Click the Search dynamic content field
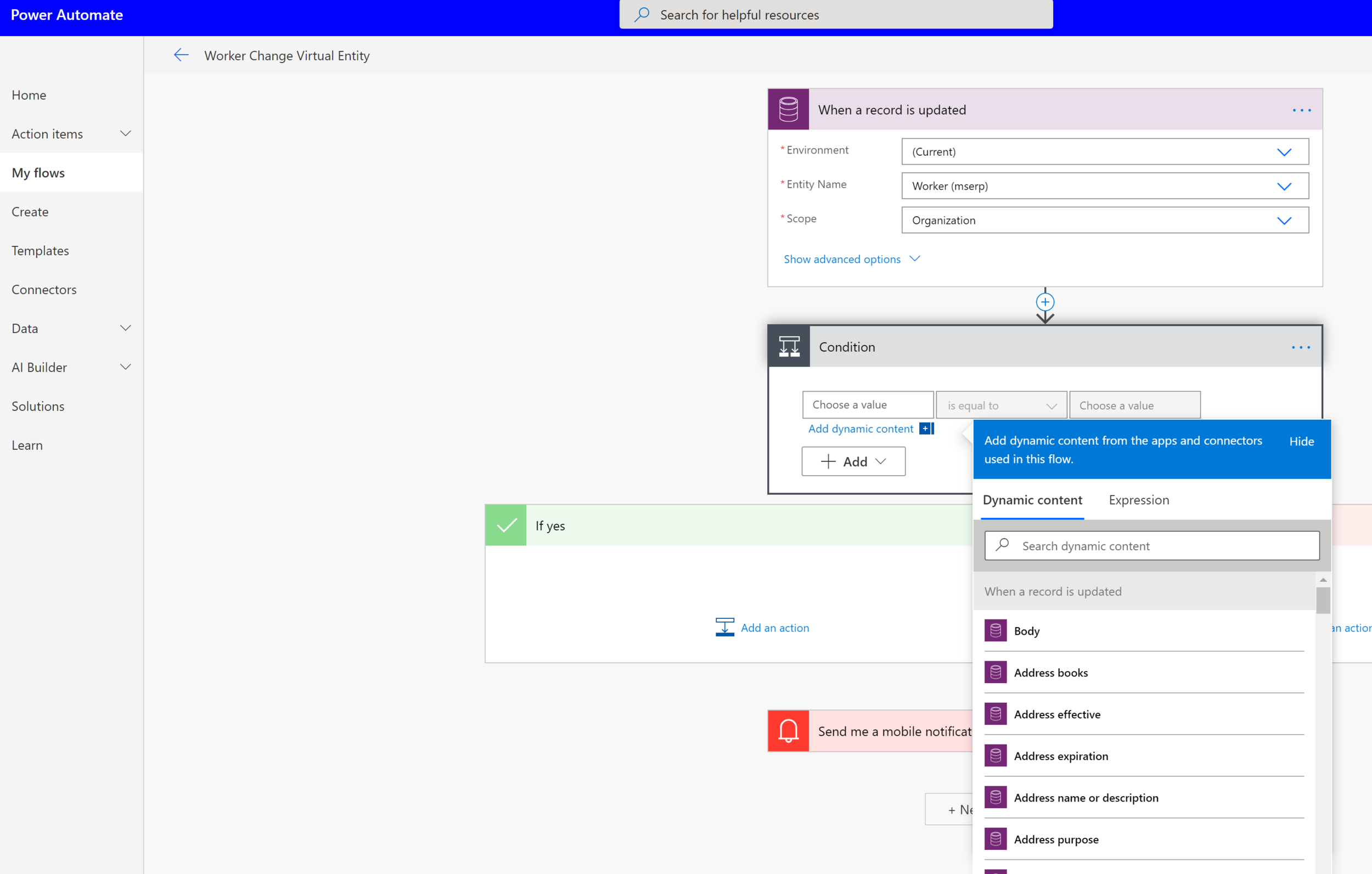This screenshot has height=874, width=1372. (x=1151, y=546)
